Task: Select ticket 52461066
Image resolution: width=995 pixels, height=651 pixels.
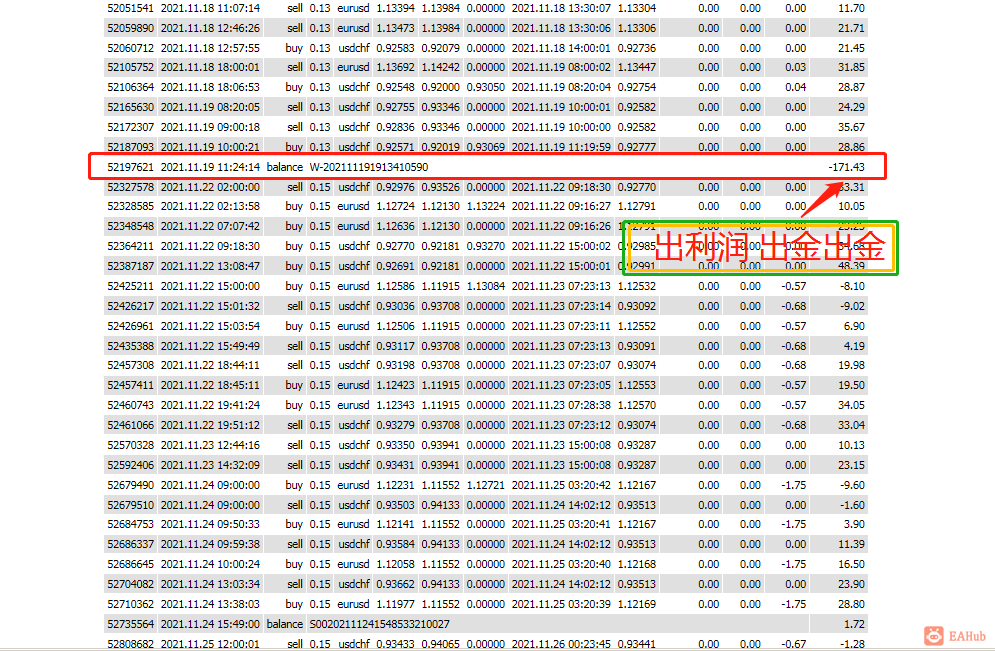Action: (x=130, y=425)
